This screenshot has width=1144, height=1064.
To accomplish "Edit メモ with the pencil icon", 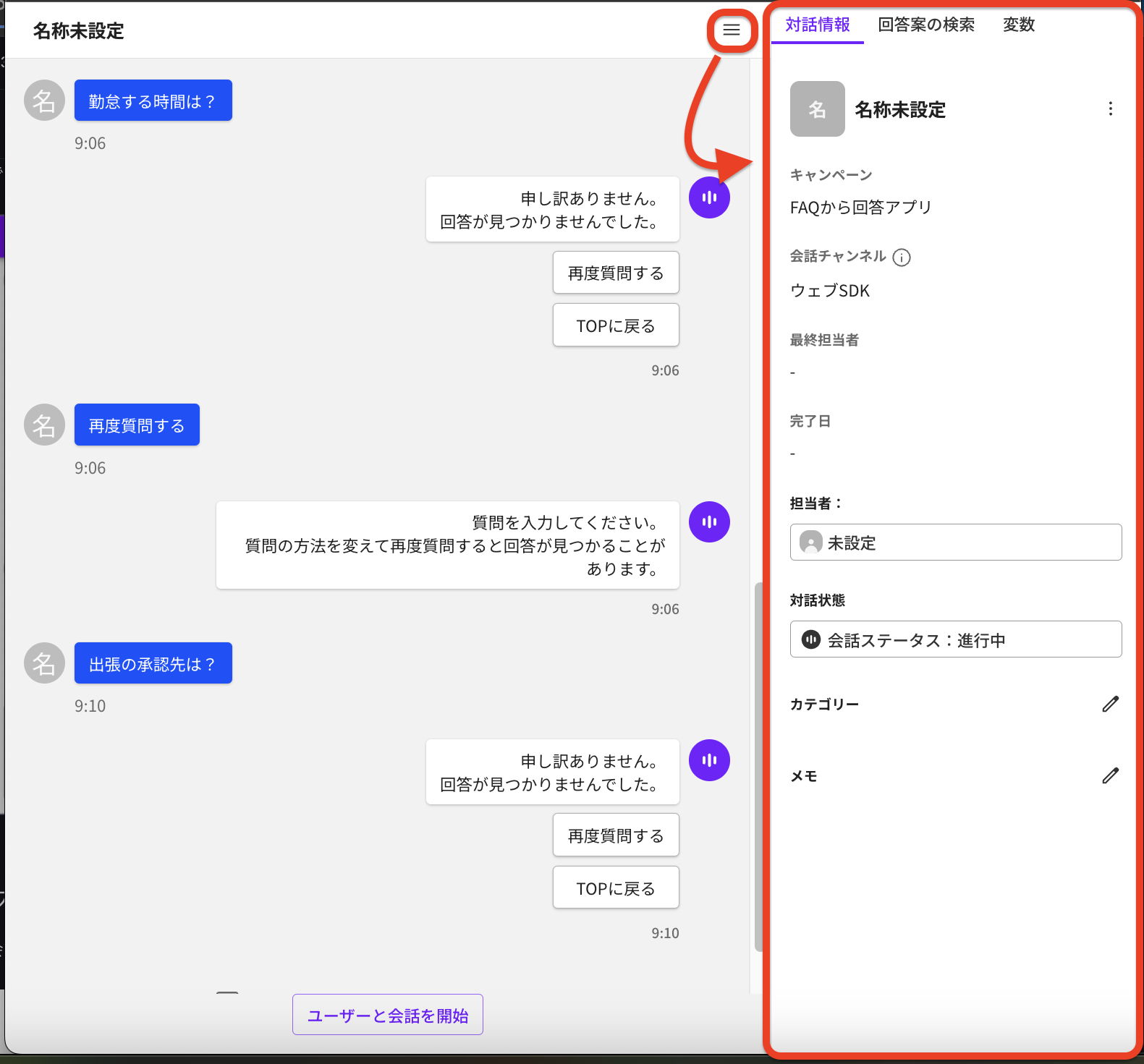I will [x=1110, y=775].
